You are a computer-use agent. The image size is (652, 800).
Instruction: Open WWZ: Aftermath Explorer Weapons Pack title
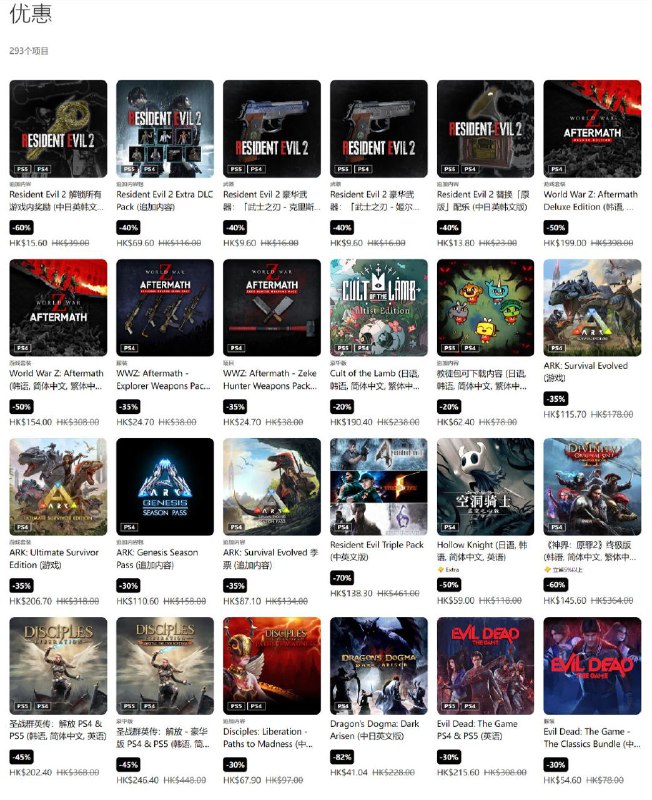pyautogui.click(x=163, y=380)
